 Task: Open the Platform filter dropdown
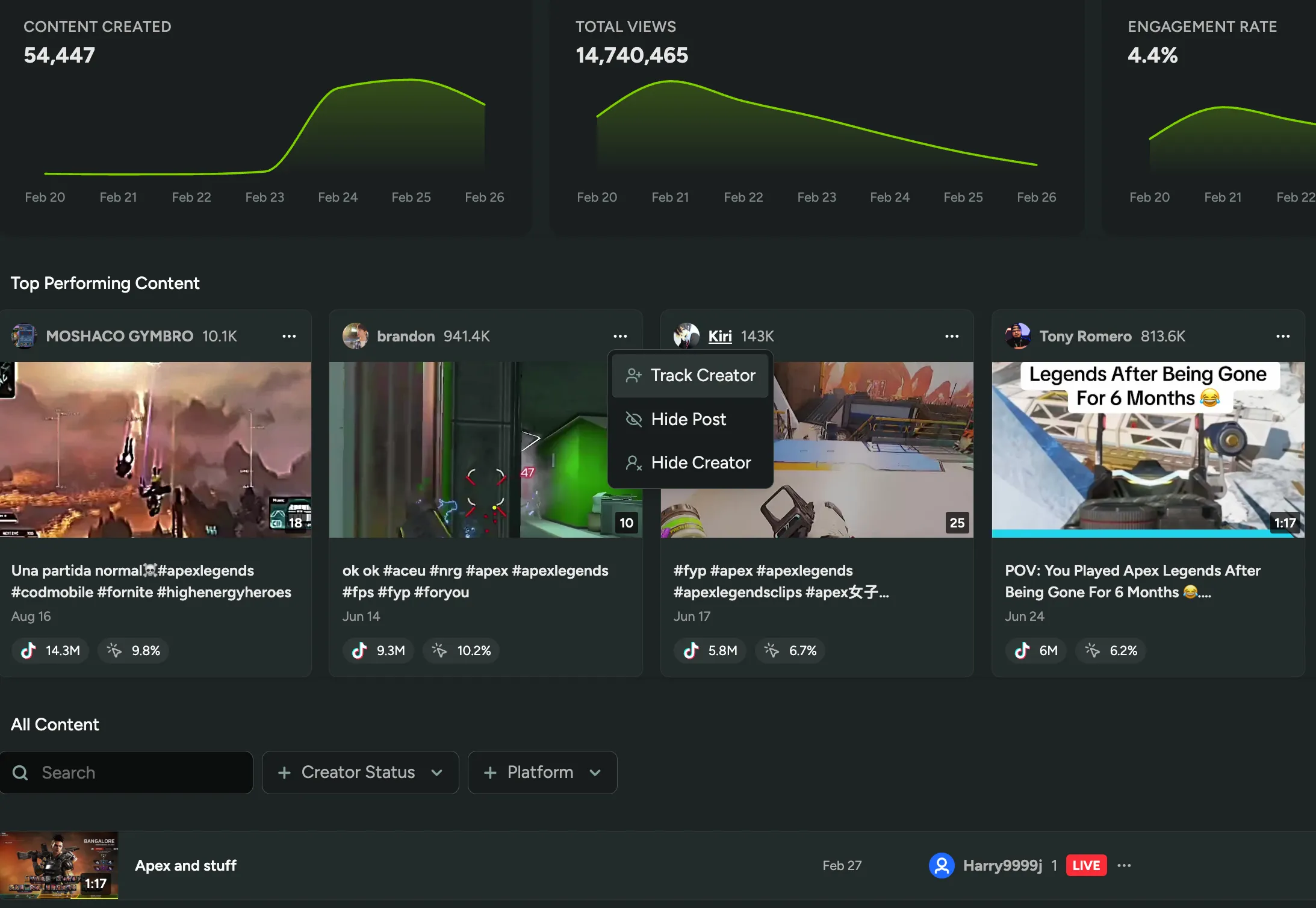(541, 772)
